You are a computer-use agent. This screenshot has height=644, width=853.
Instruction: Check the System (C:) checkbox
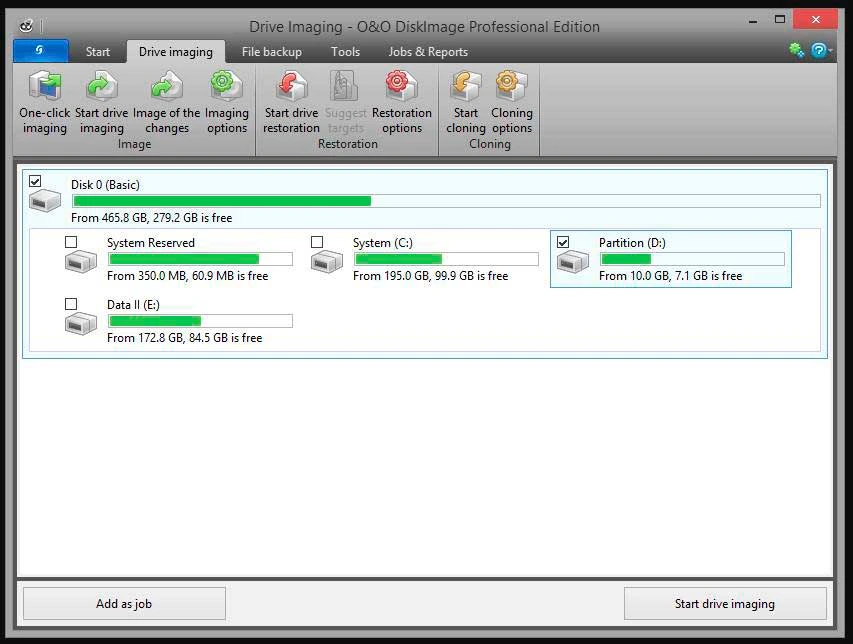317,242
